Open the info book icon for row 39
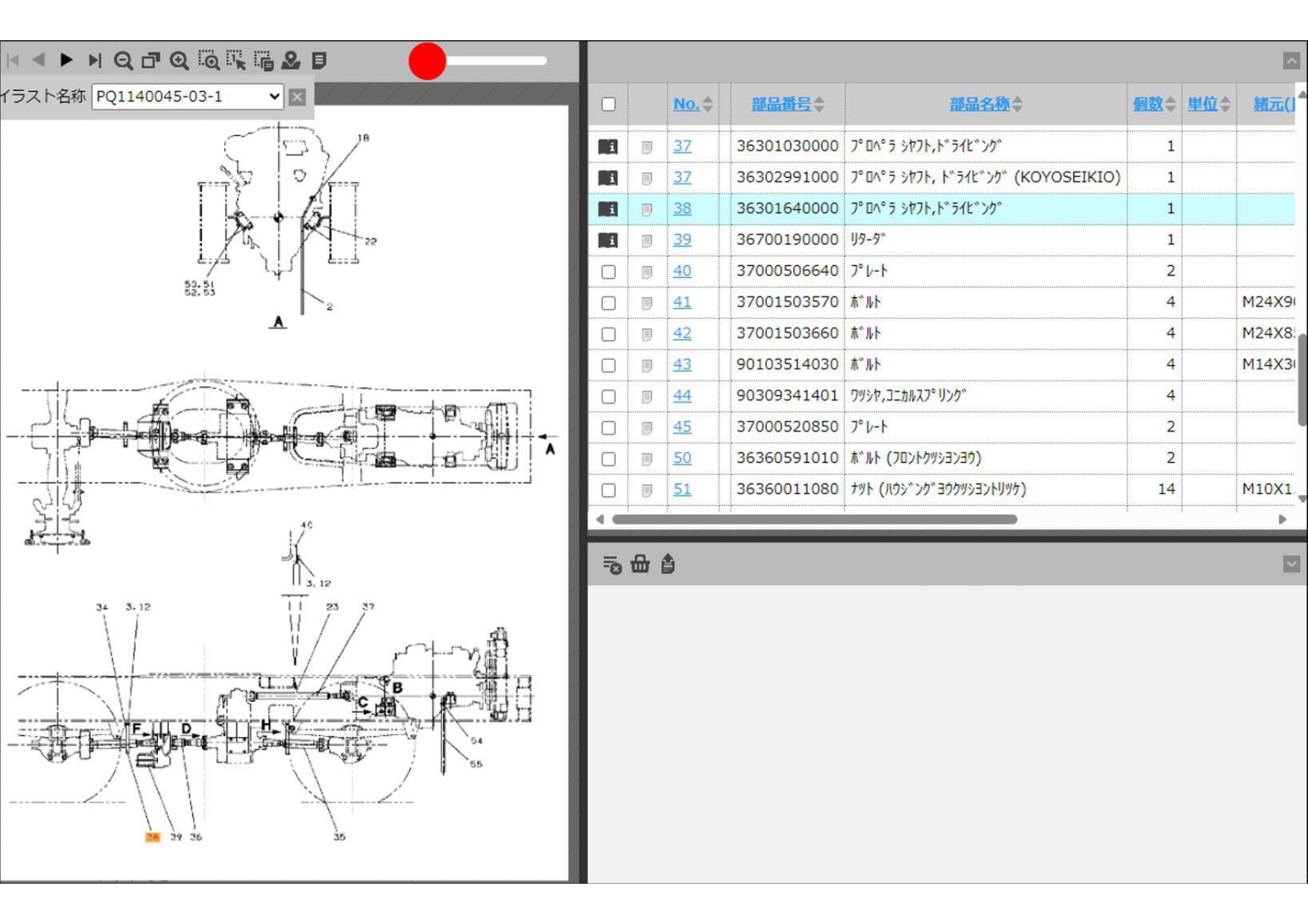The width and height of the screenshot is (1308, 924). pyautogui.click(x=608, y=240)
